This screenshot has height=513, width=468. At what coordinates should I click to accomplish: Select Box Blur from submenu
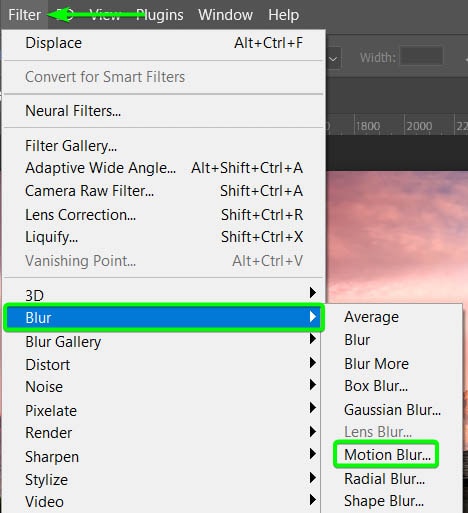tap(376, 386)
